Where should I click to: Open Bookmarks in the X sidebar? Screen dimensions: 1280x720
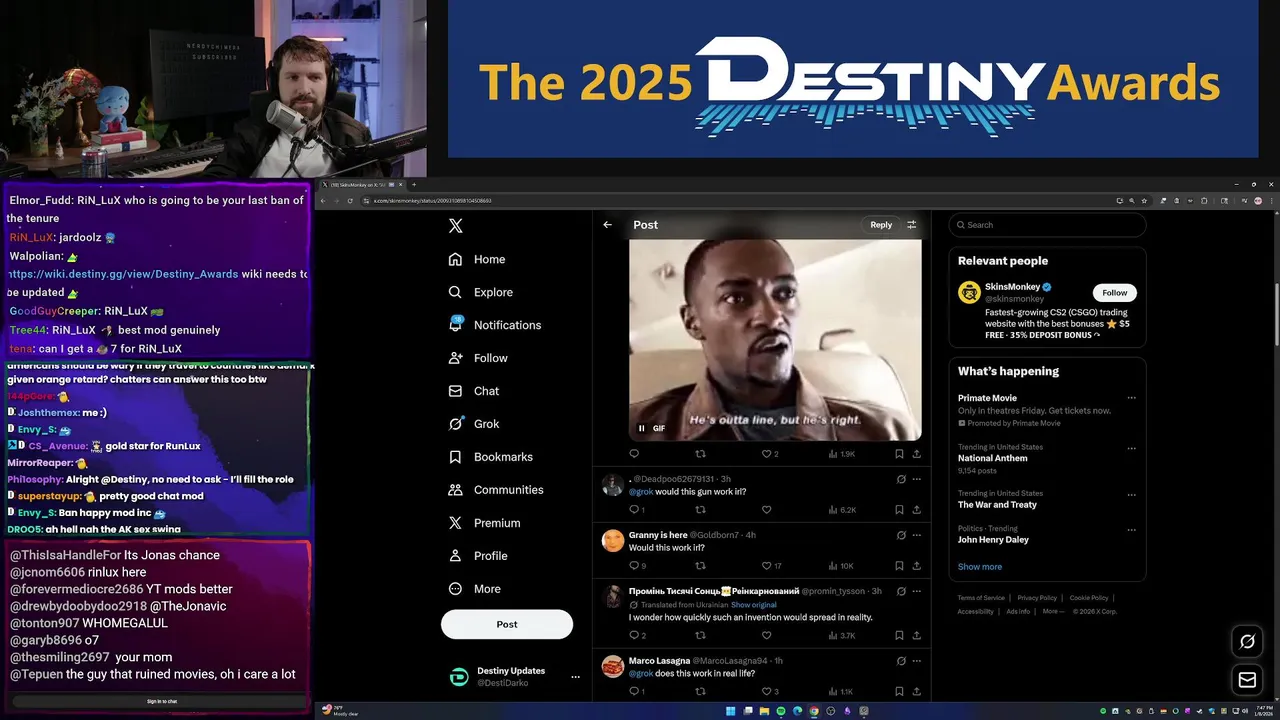490,457
